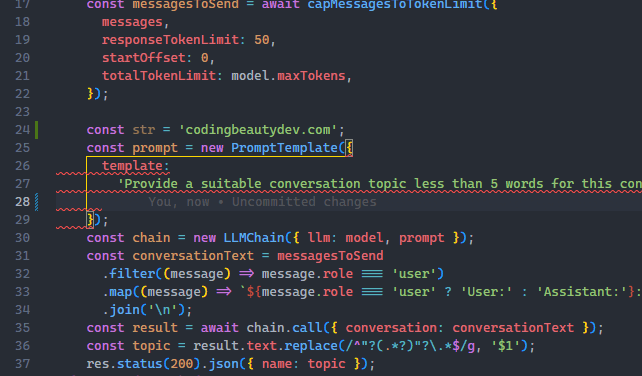642x376 pixels.
Task: Click the prompt variable declared on line 25
Action: (x=155, y=148)
